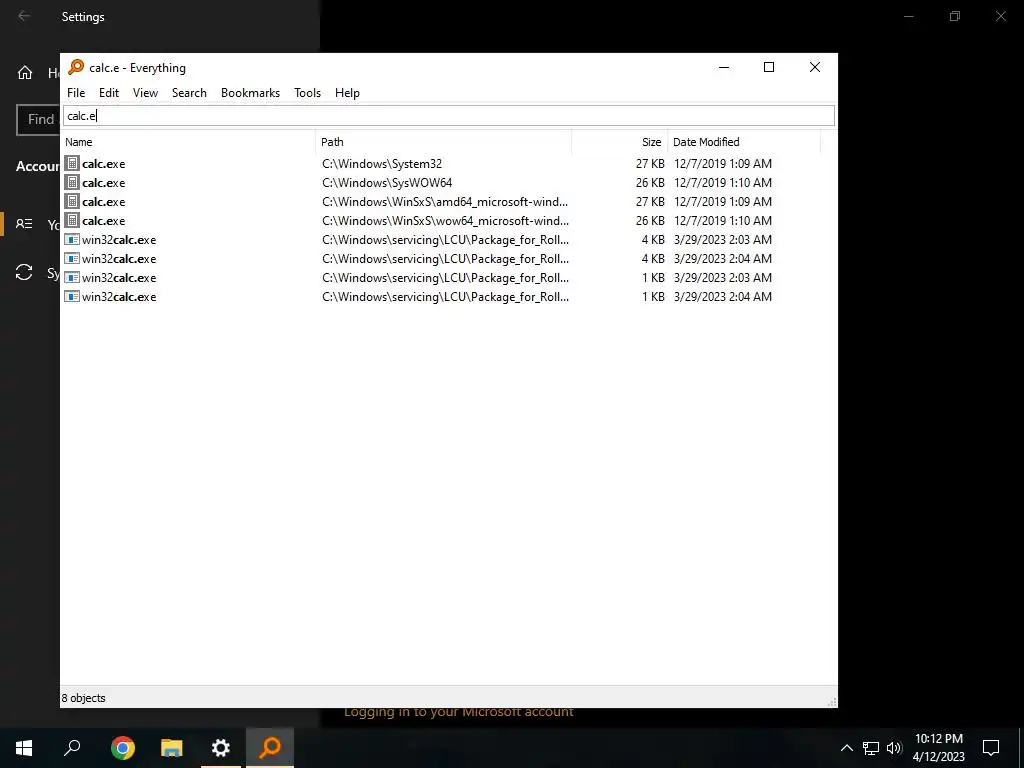This screenshot has width=1024, height=768.
Task: Click the Sync icon in Settings sidebar
Action: [24, 272]
